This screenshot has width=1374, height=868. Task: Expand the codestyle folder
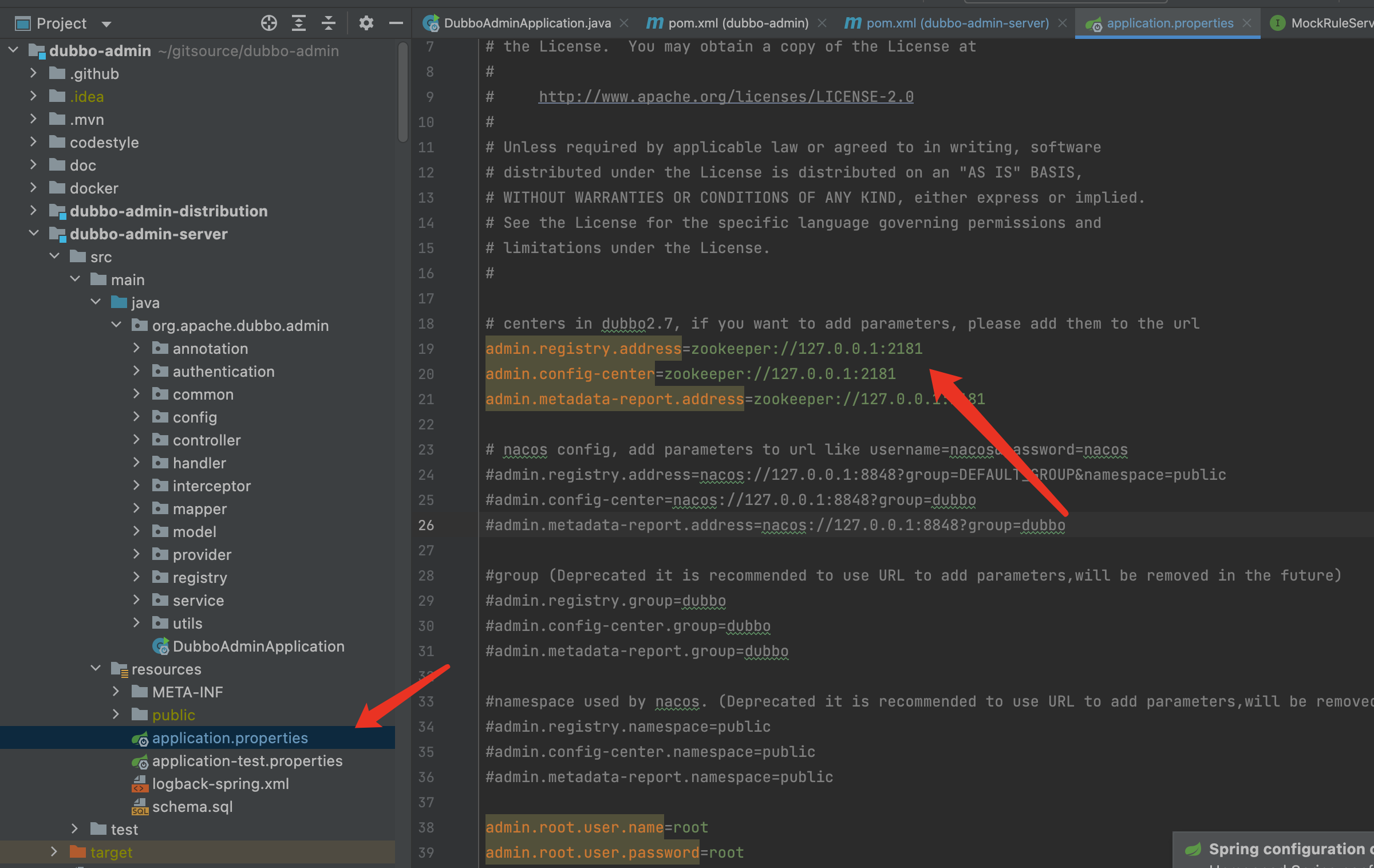coord(33,142)
